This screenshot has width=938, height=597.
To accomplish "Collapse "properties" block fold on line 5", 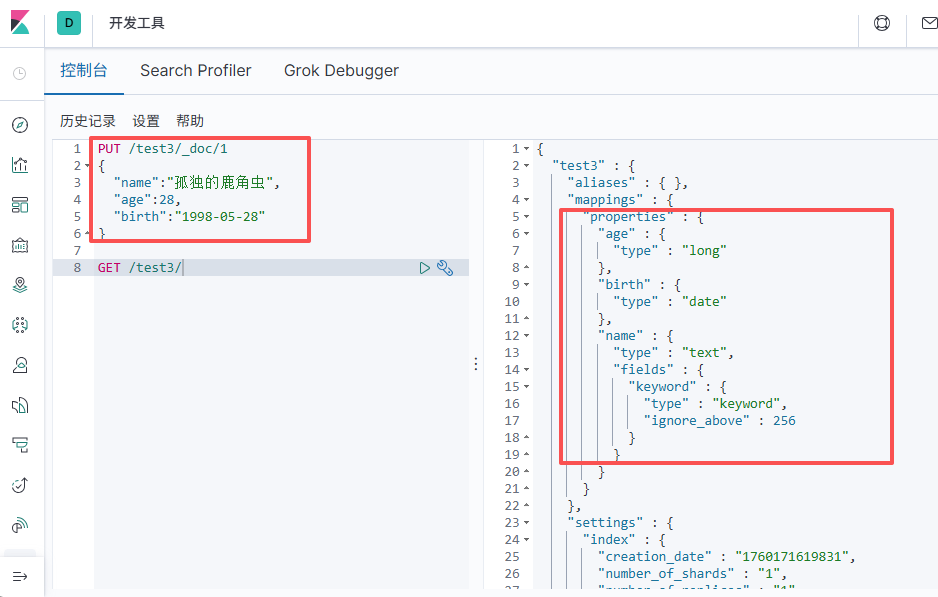I will [527, 217].
